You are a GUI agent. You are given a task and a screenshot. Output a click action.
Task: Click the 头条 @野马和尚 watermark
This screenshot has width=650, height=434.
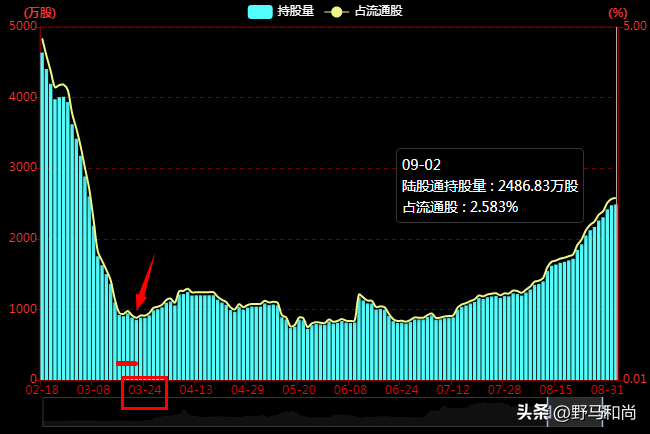pyautogui.click(x=576, y=412)
